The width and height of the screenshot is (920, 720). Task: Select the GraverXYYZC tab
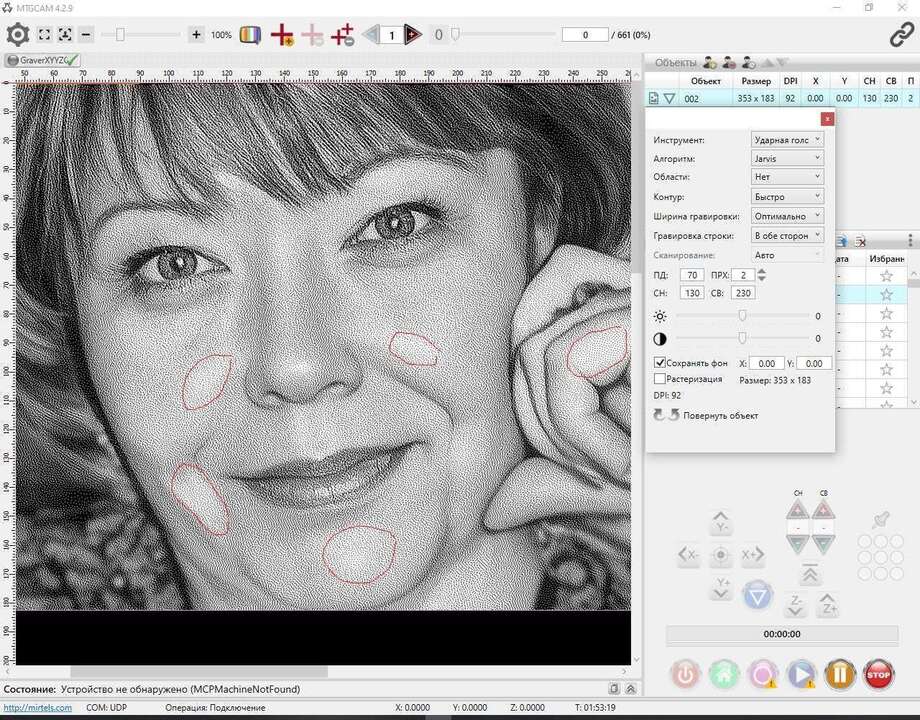42,60
